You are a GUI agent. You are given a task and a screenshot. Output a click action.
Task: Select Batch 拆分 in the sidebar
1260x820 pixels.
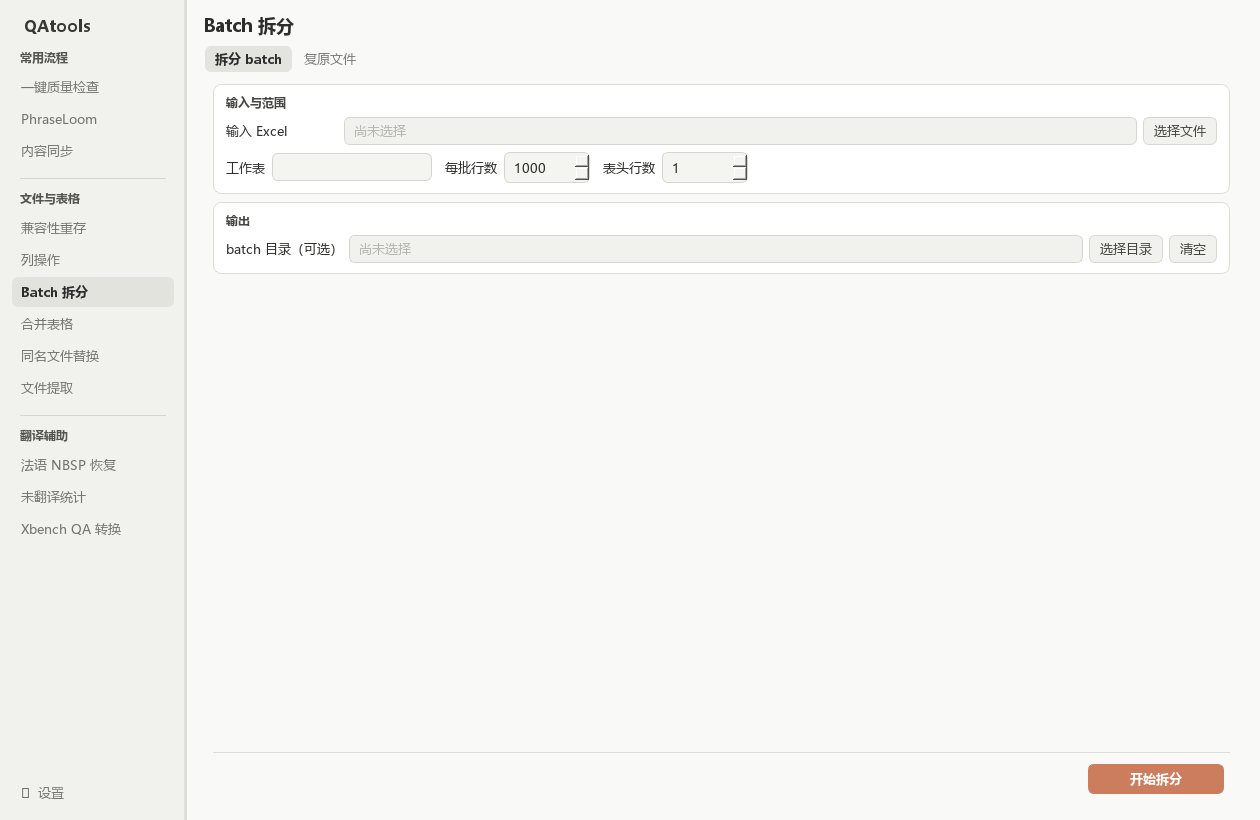click(93, 292)
